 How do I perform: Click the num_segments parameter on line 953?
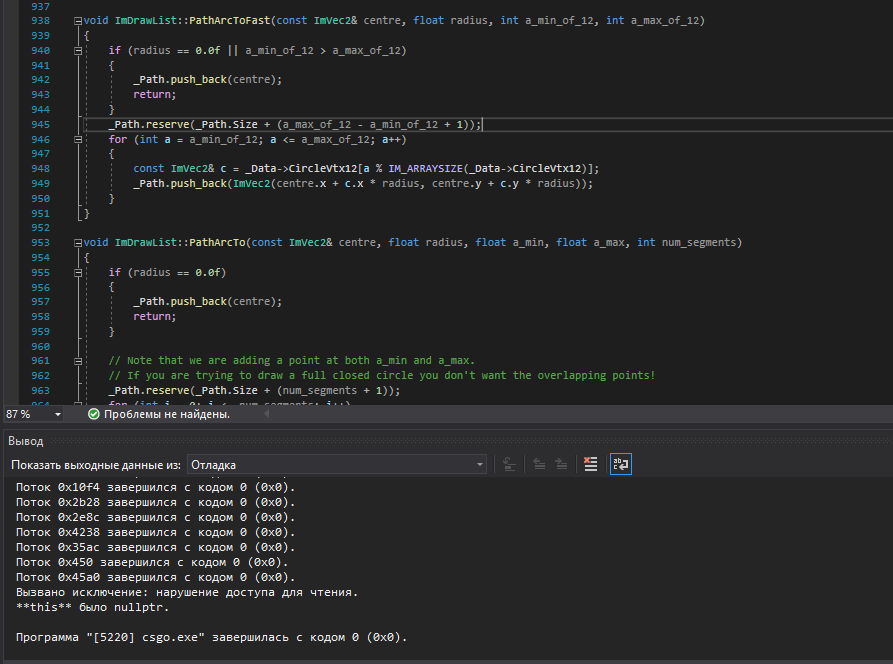click(x=699, y=243)
